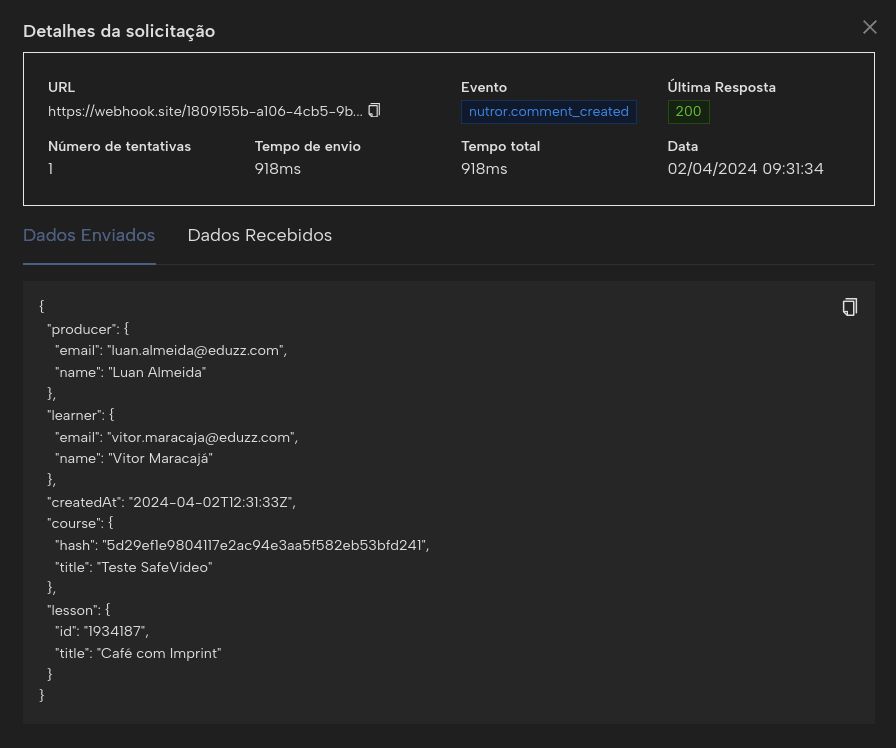Click the Tempo total label
The width and height of the screenshot is (896, 748).
(501, 146)
